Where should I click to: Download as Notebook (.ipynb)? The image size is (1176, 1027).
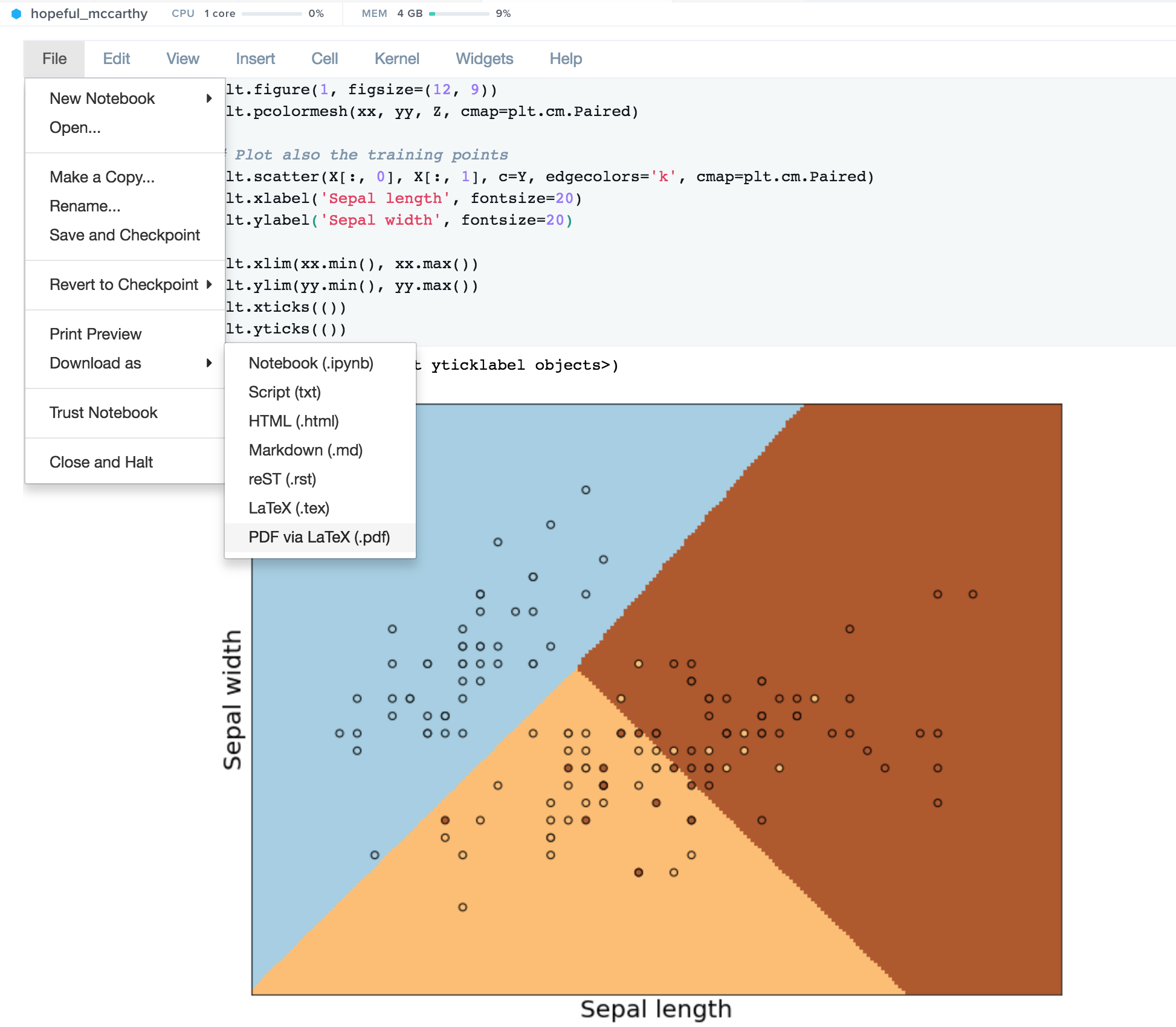point(311,363)
